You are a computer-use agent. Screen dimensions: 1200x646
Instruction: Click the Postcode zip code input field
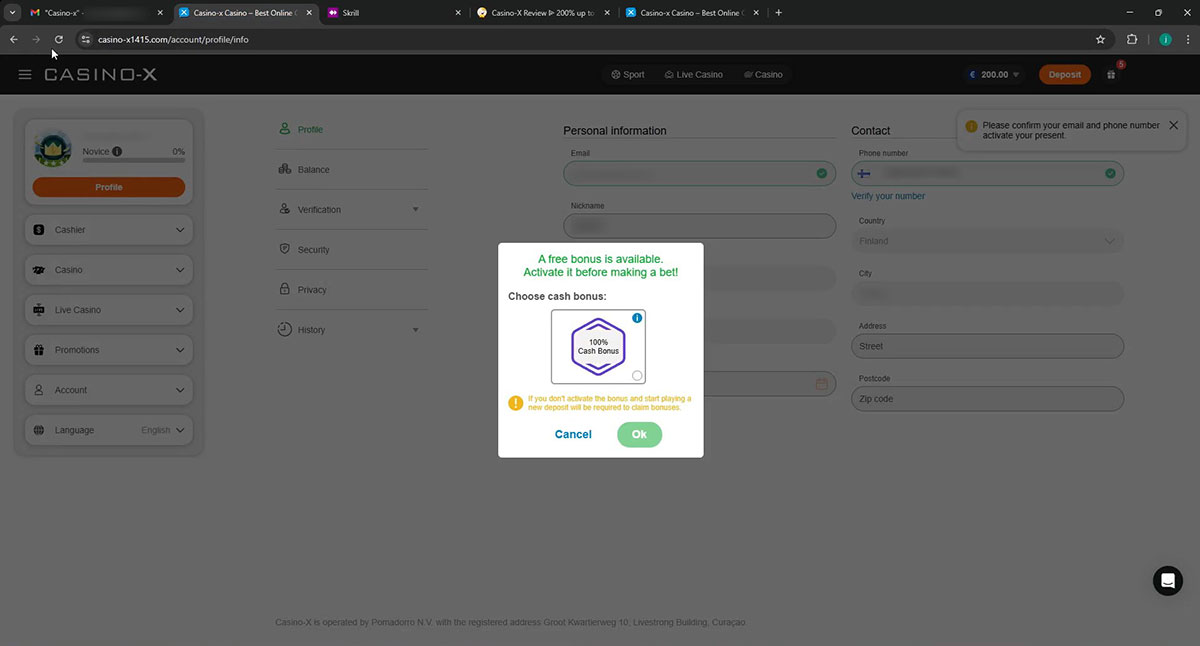coord(987,399)
